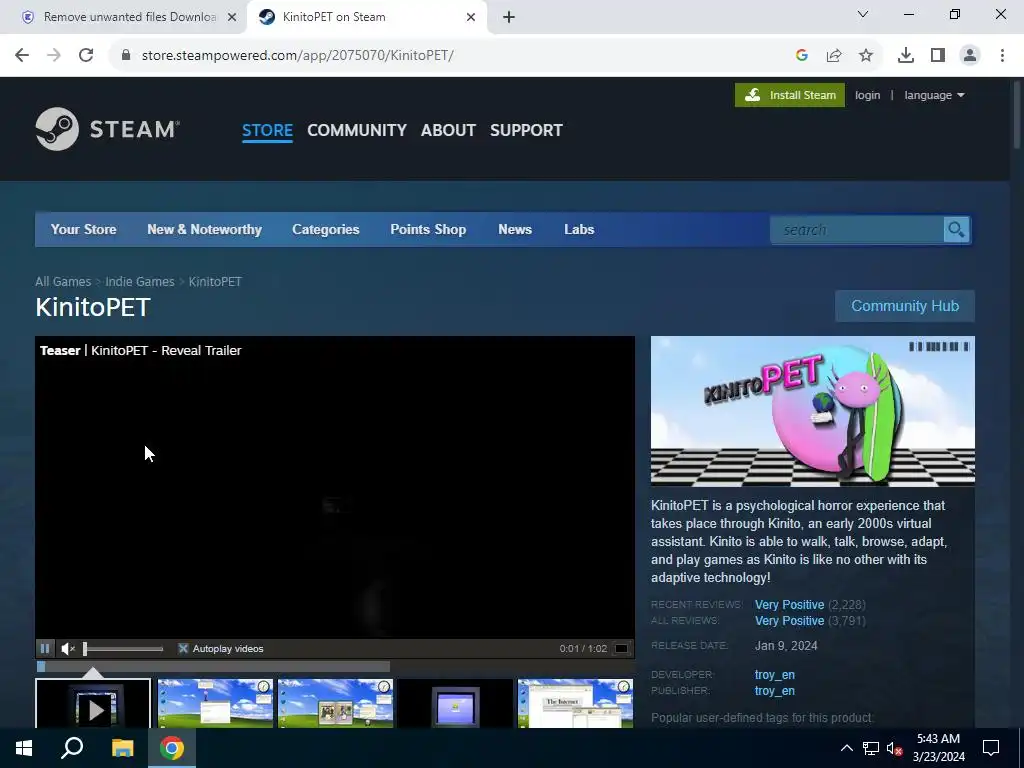This screenshot has width=1024, height=768.
Task: Open the Community Hub button
Action: 904,306
